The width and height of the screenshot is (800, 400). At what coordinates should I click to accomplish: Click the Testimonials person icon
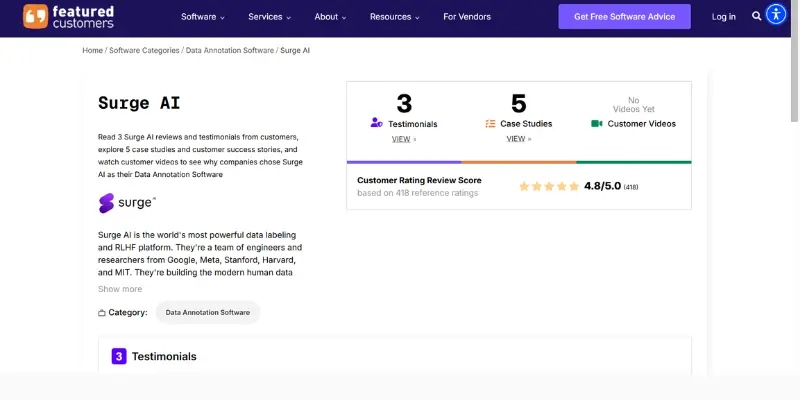377,123
